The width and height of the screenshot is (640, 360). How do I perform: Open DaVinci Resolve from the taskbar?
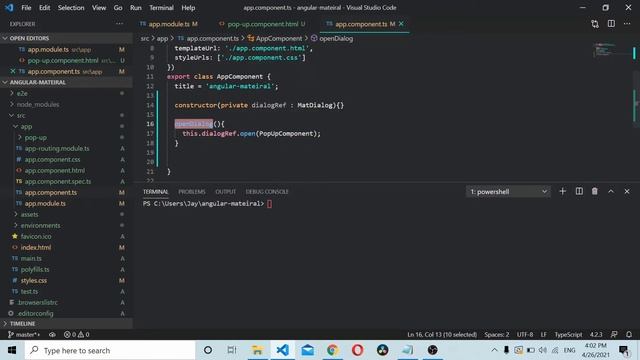pos(382,350)
